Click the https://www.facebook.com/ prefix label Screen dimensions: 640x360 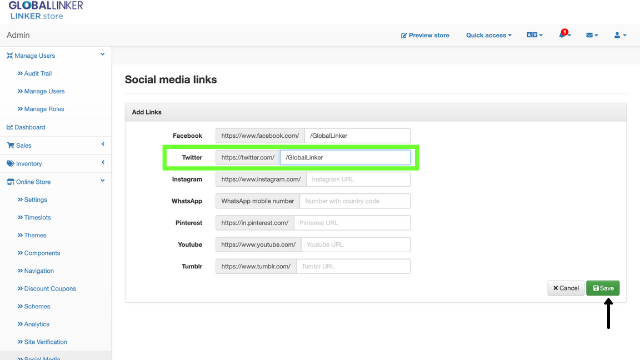[260, 136]
